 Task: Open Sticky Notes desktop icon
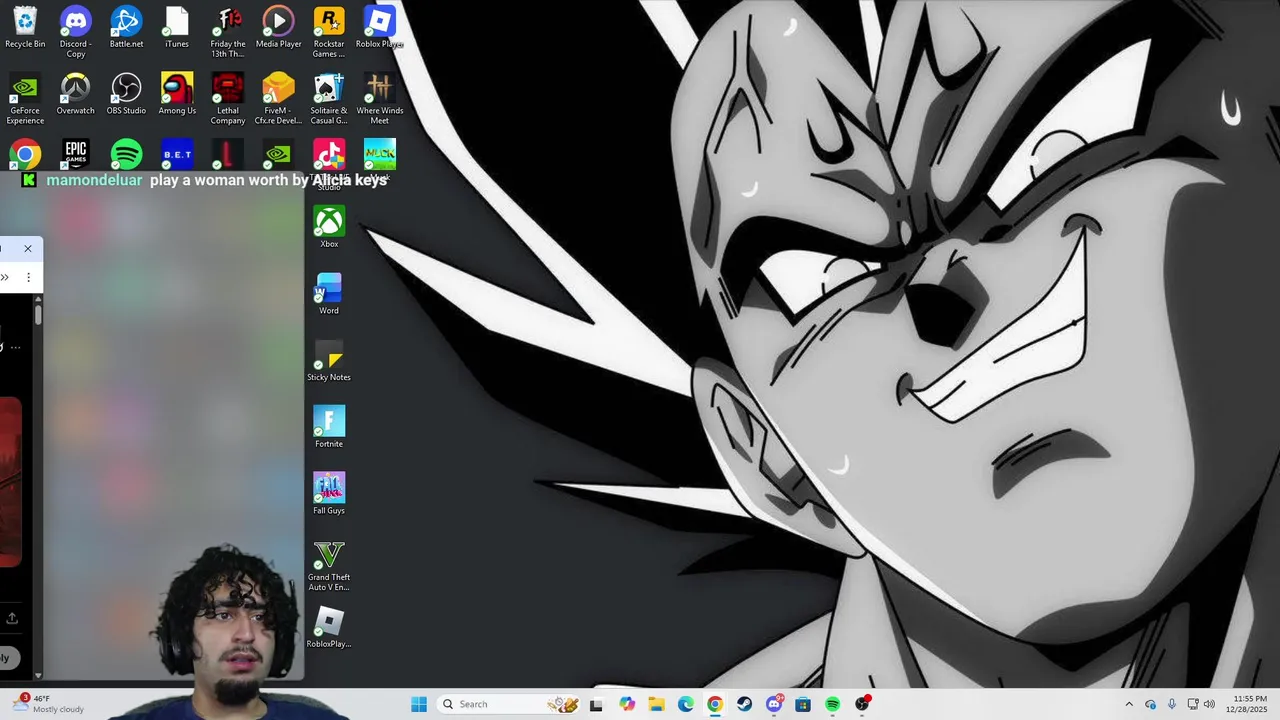click(x=329, y=361)
